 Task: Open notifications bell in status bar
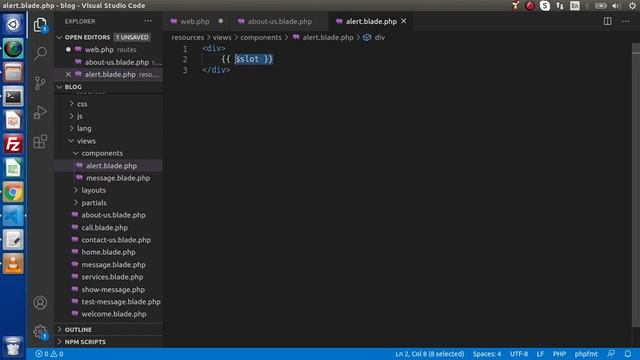click(x=627, y=353)
